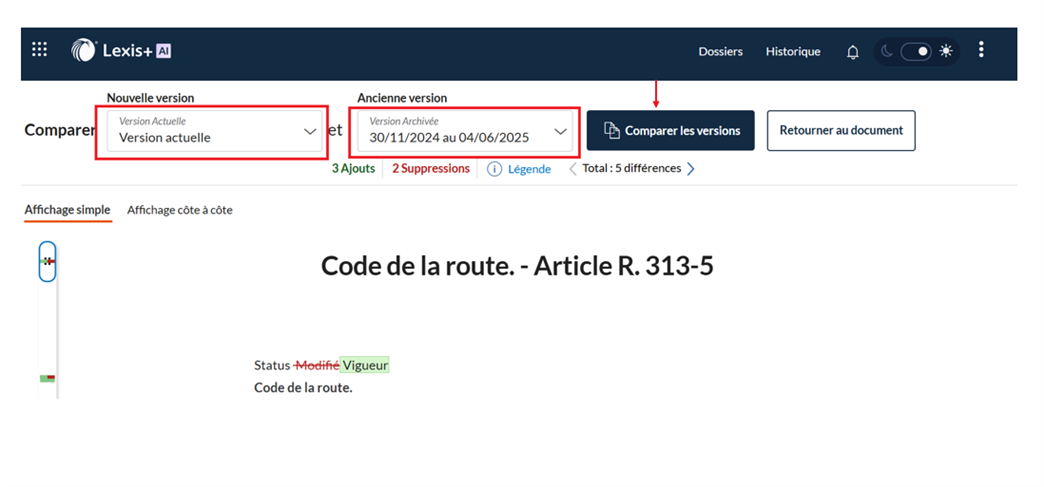This screenshot has height=487, width=1044.
Task: Go to previous difference arrow
Action: click(x=573, y=169)
